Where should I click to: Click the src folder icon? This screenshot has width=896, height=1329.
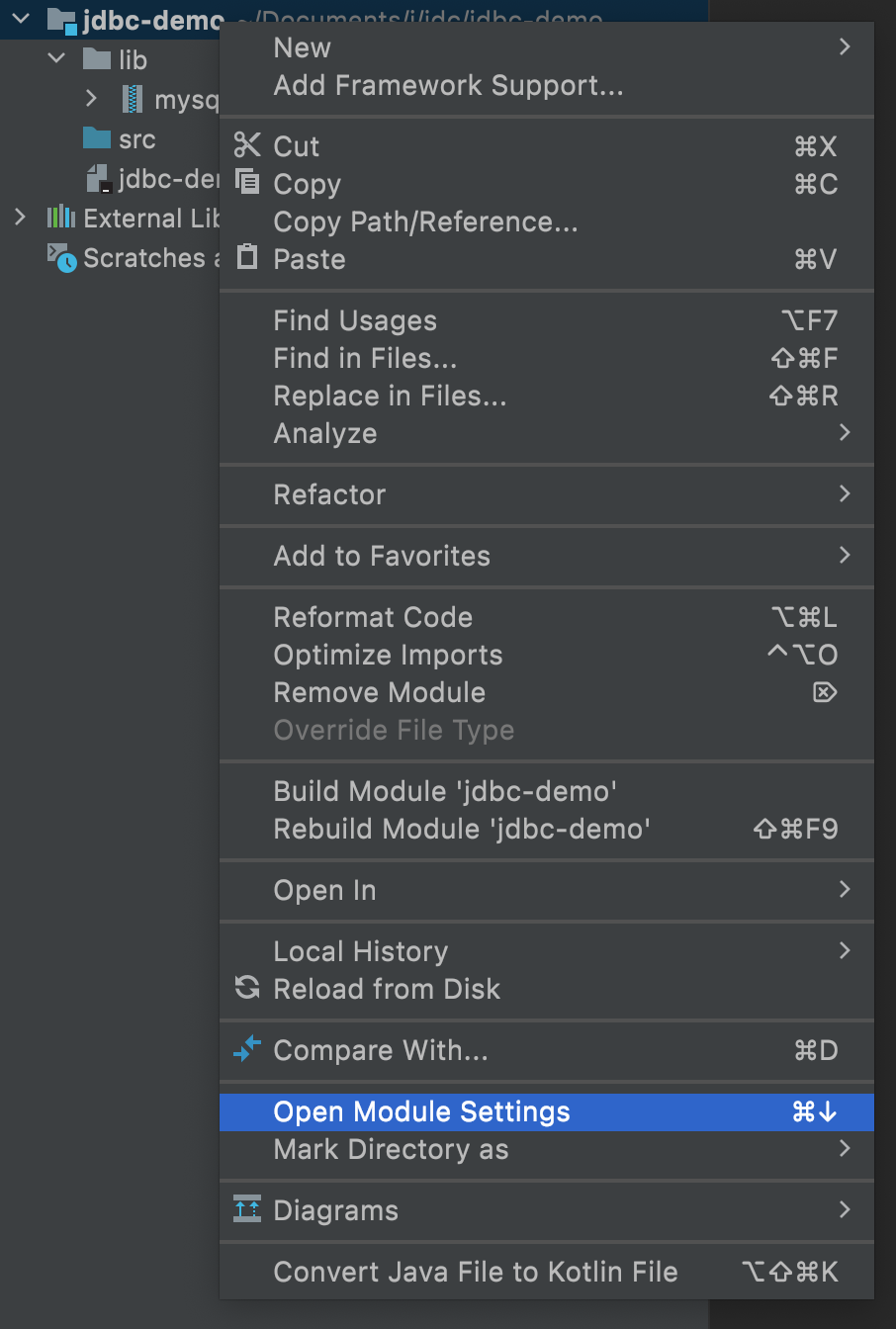(97, 139)
